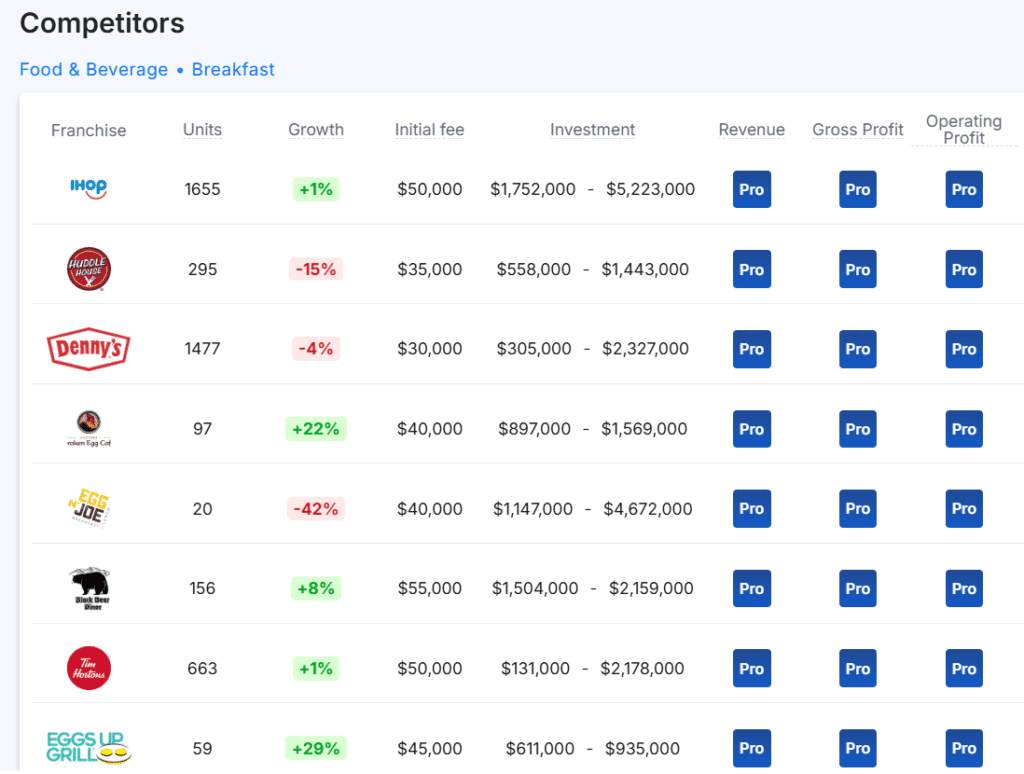The height and width of the screenshot is (774, 1024).
Task: Click the $131,000 investment value
Action: (x=536, y=668)
